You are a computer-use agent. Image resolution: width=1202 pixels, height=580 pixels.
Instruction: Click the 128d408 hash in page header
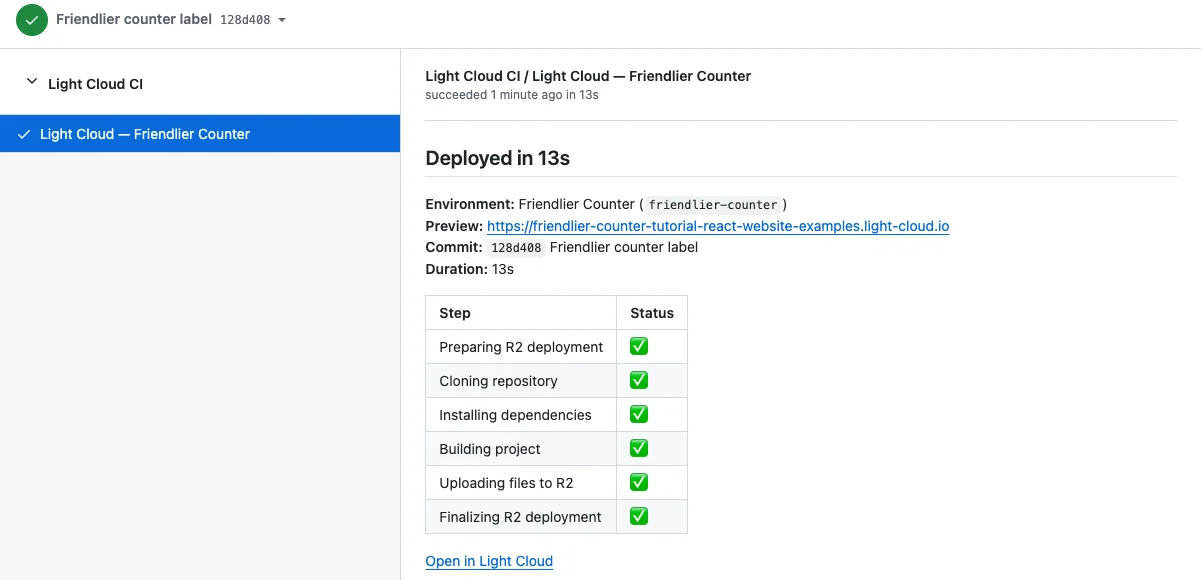pos(245,20)
